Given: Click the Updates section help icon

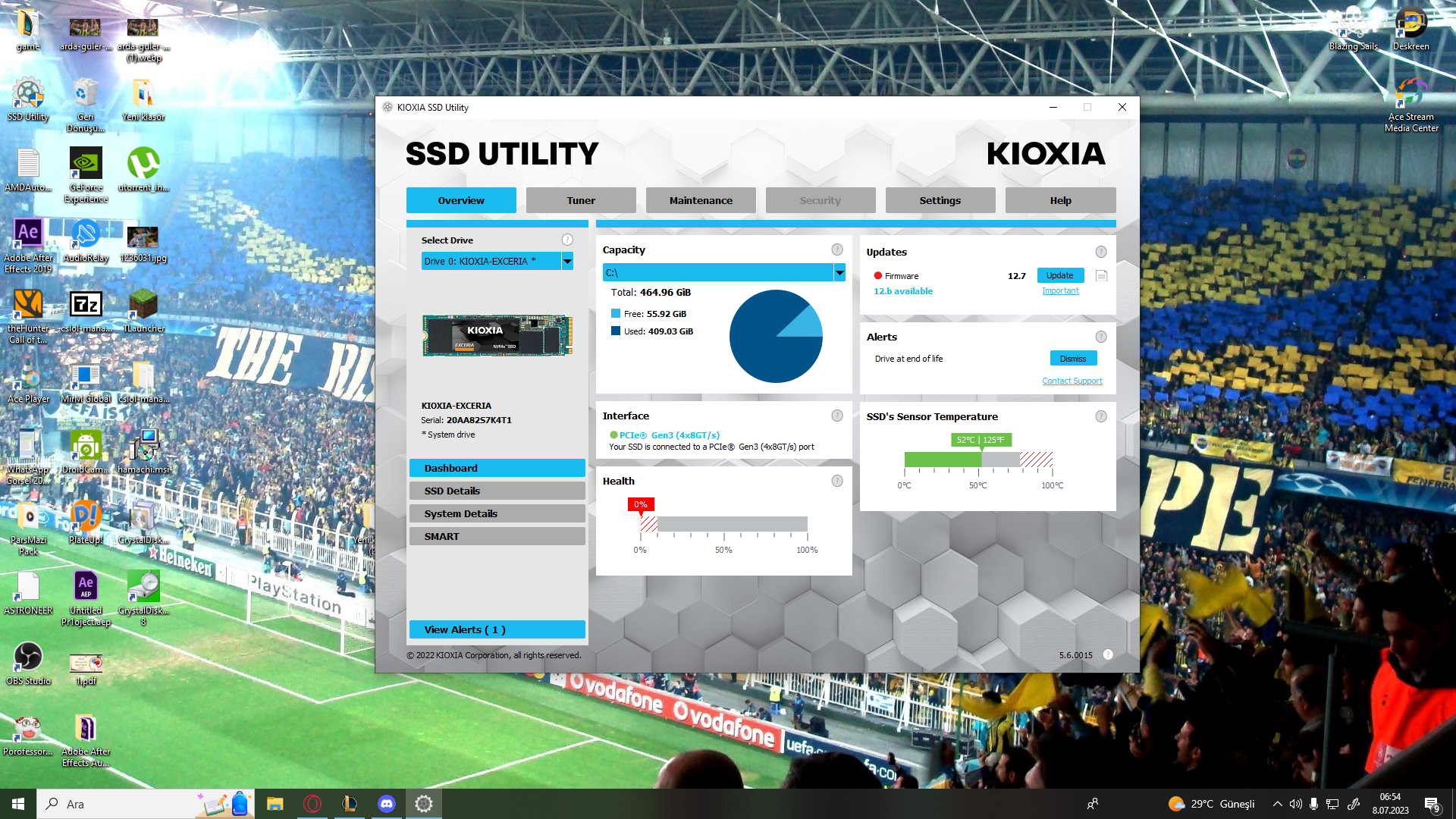Looking at the screenshot, I should pos(1101,250).
